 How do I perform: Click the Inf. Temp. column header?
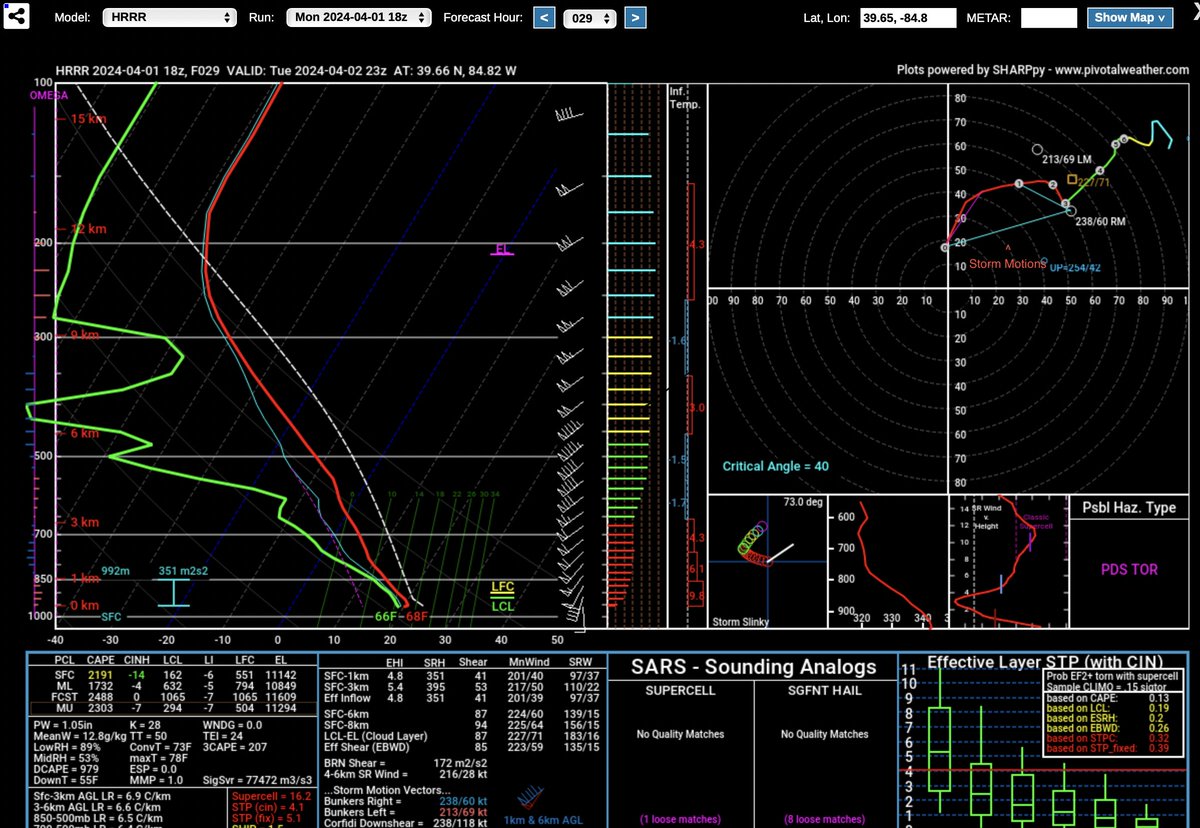(x=686, y=97)
